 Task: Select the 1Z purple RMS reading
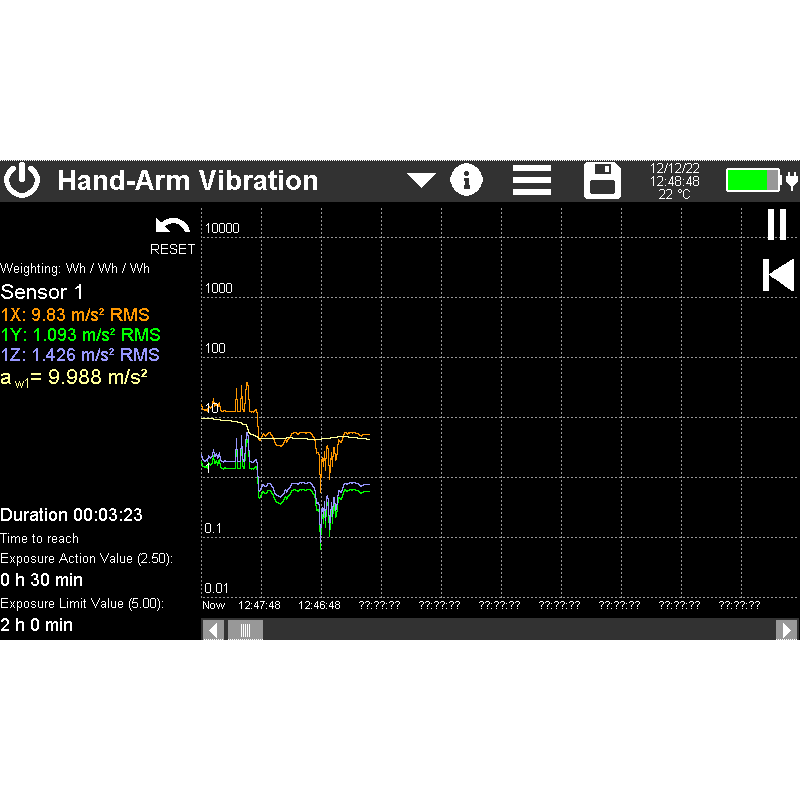click(x=80, y=354)
